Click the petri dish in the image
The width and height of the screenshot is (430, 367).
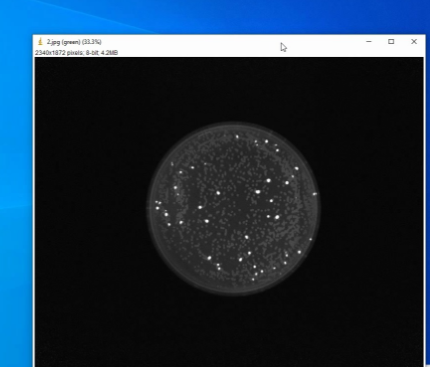(234, 208)
